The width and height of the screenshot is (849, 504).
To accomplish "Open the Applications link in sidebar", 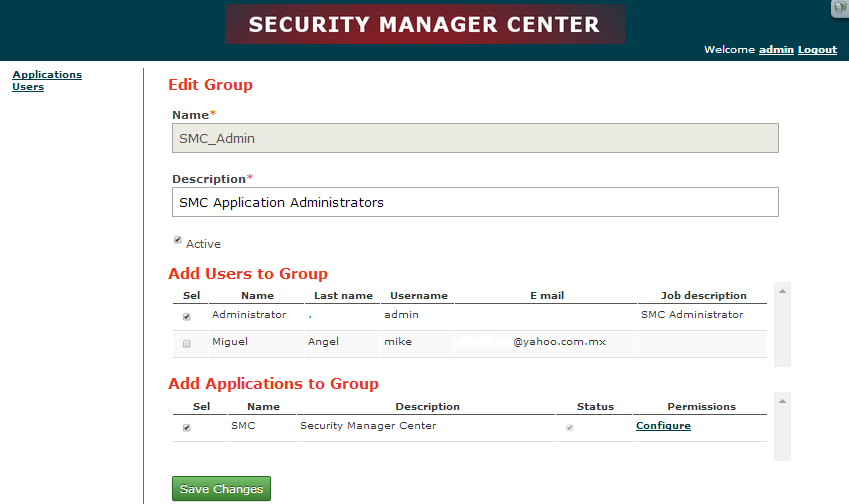I will coord(47,75).
